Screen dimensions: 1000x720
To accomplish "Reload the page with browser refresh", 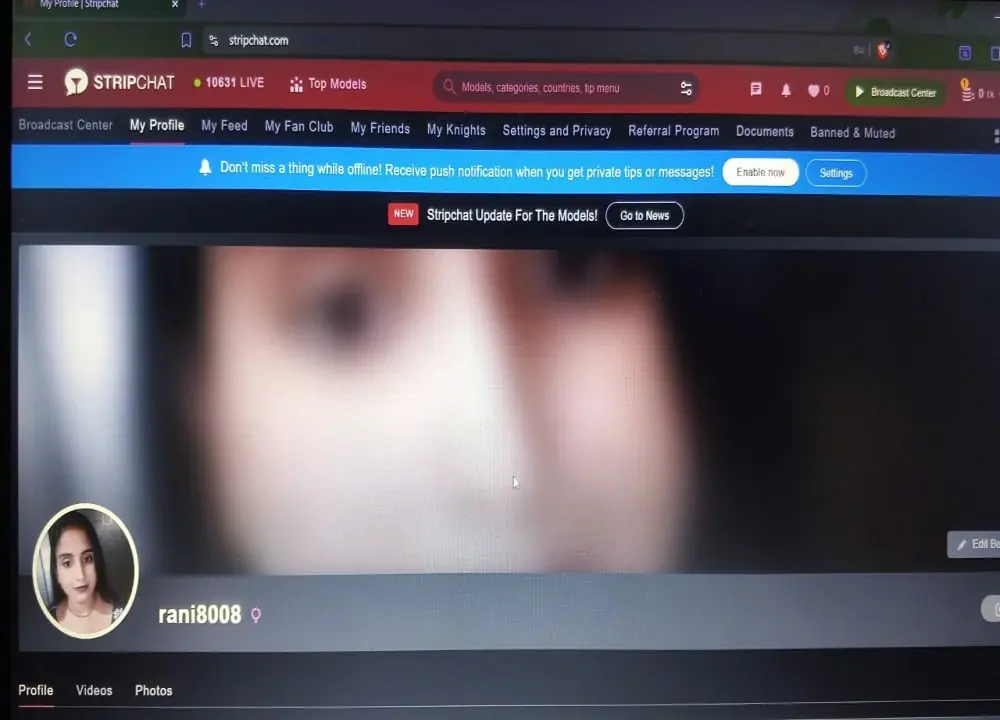I will (70, 40).
